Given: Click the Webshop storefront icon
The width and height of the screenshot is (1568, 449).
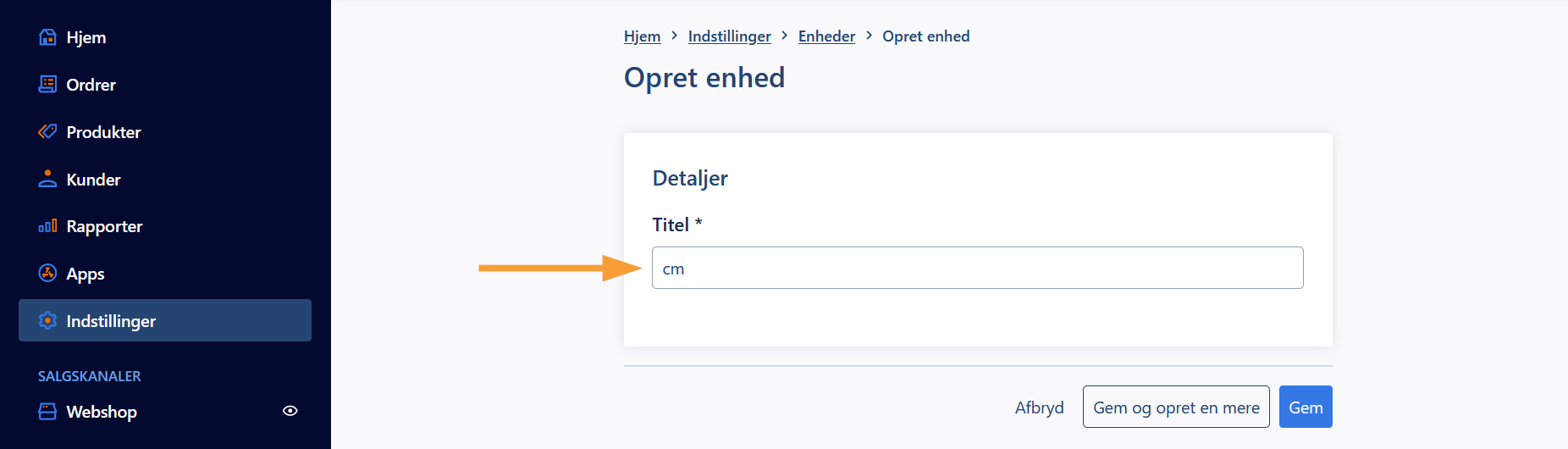Looking at the screenshot, I should 47,412.
